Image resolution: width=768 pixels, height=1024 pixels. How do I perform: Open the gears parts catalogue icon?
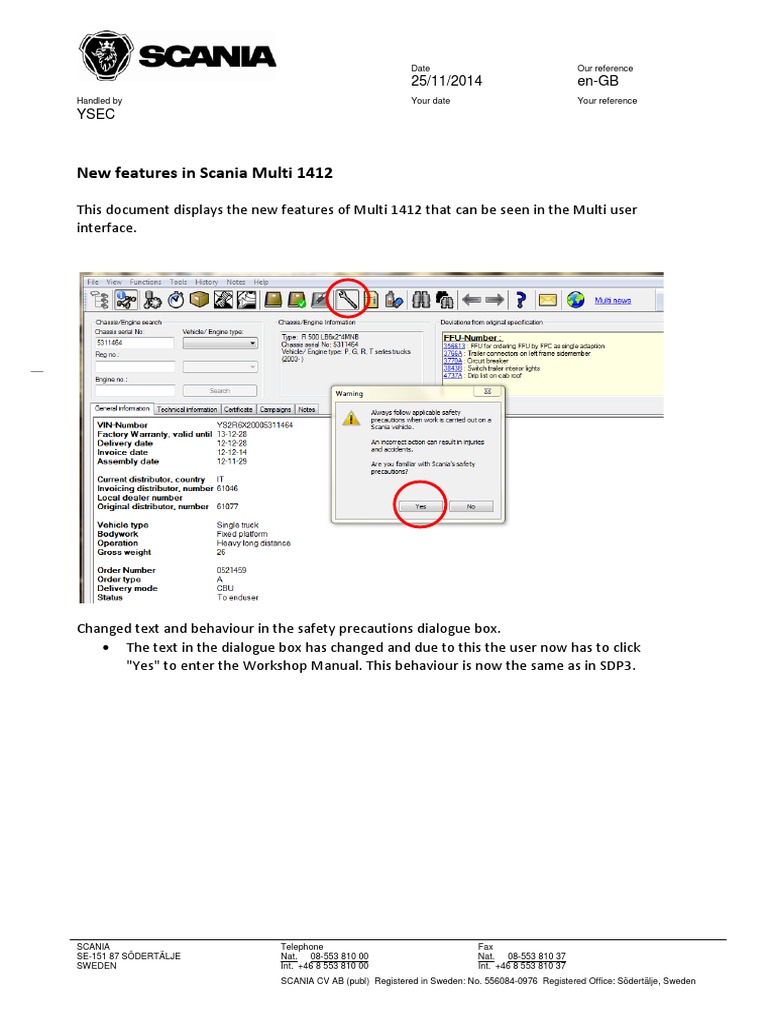[152, 300]
